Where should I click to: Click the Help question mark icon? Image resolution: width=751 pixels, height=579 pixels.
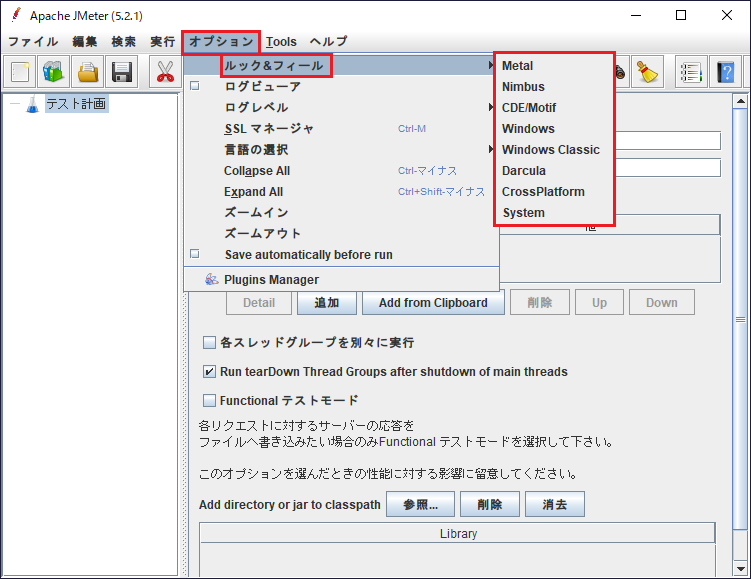coord(725,72)
